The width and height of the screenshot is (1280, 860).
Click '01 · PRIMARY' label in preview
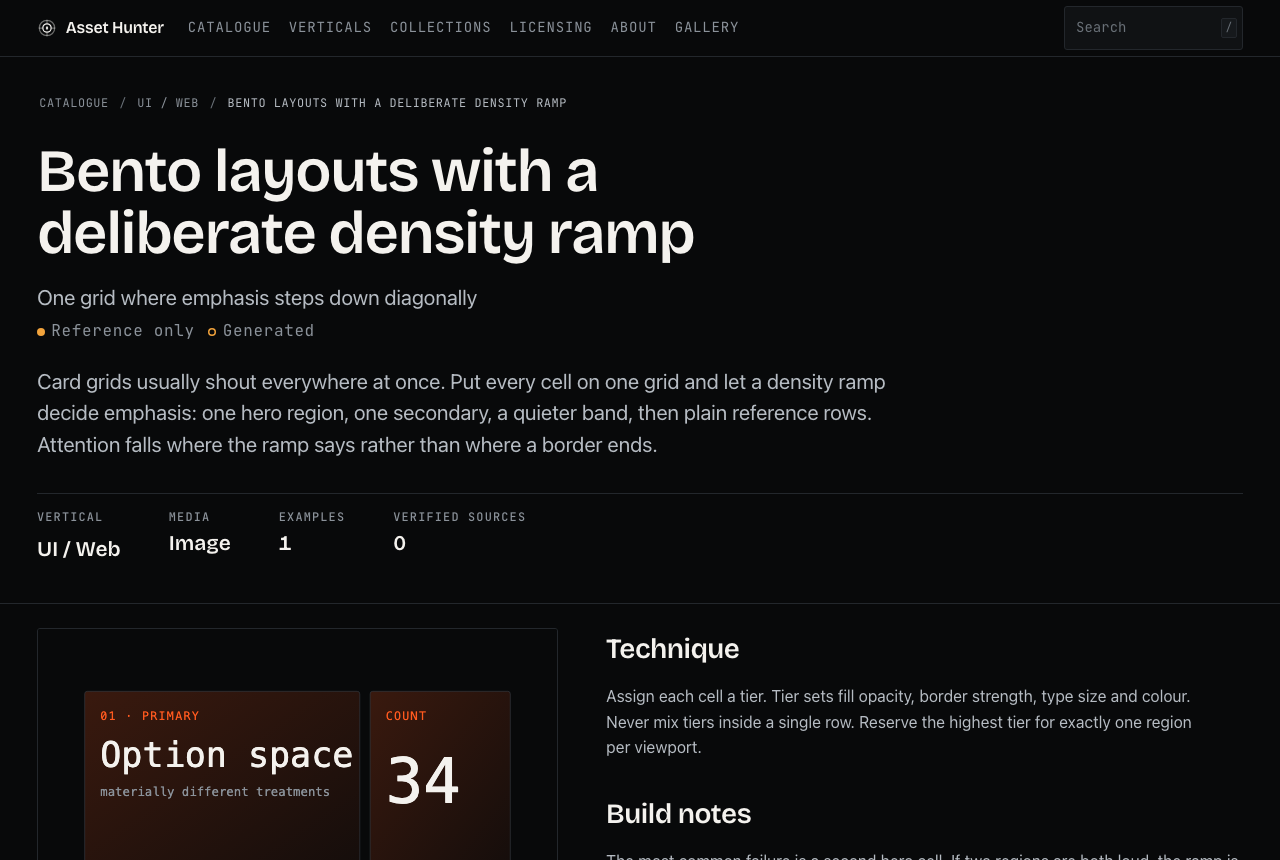(150, 716)
